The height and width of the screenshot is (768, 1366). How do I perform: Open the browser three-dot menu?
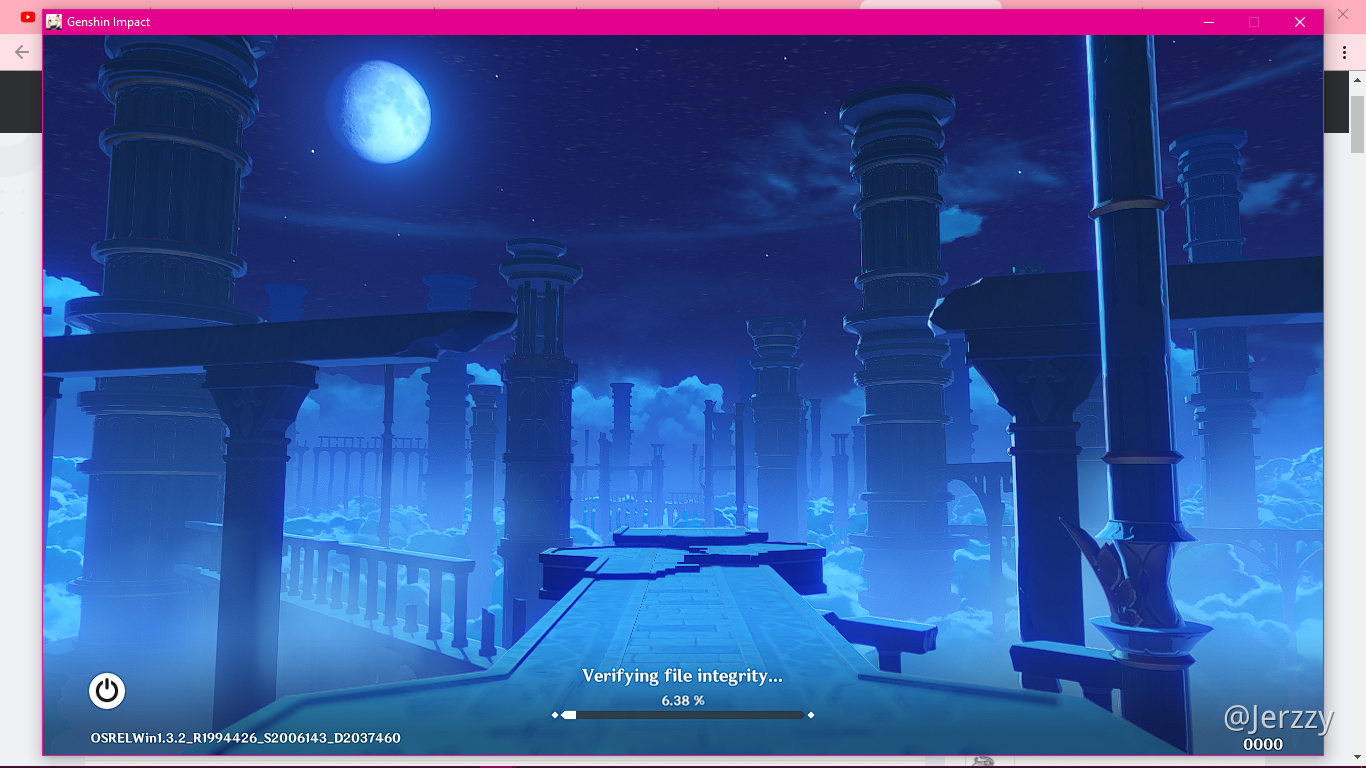click(x=1345, y=52)
